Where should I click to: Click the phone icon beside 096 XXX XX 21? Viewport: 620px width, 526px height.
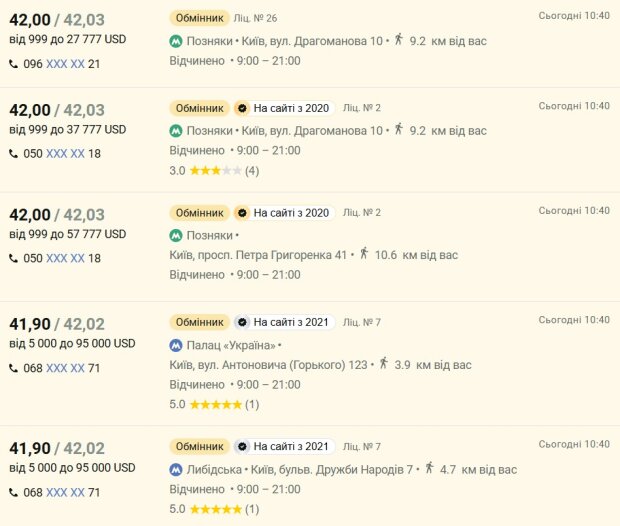[x=14, y=64]
